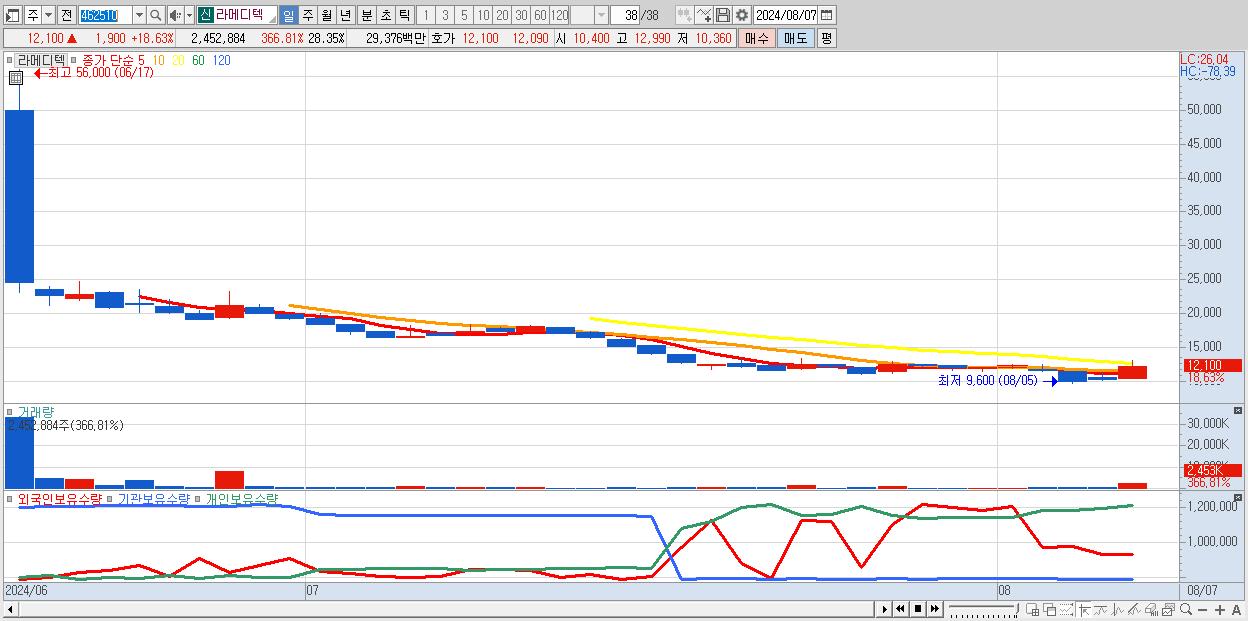Screen dimensions: 1248x621
Task: Click the crosshair axis tool icon
Action: pyautogui.click(x=1084, y=609)
